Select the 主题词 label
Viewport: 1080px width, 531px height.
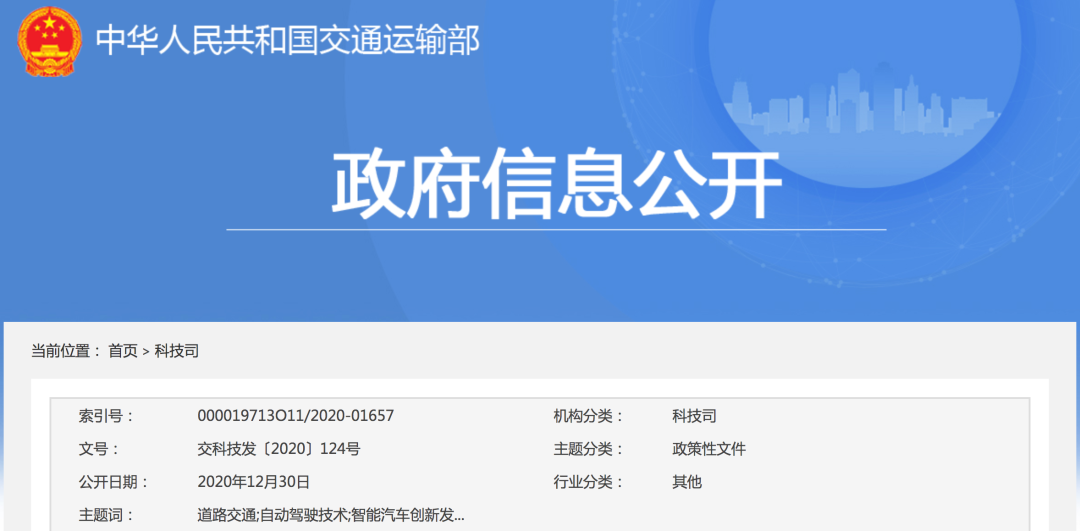click(x=106, y=515)
